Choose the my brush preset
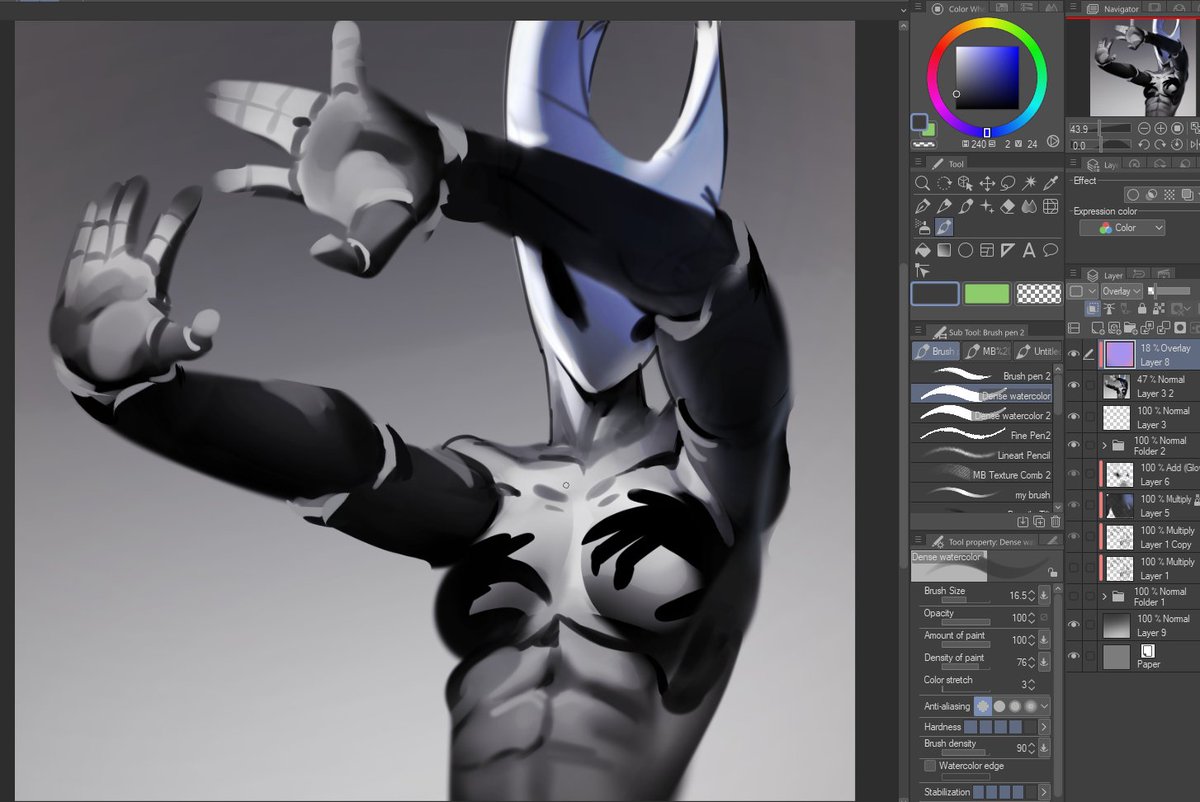 click(x=981, y=494)
